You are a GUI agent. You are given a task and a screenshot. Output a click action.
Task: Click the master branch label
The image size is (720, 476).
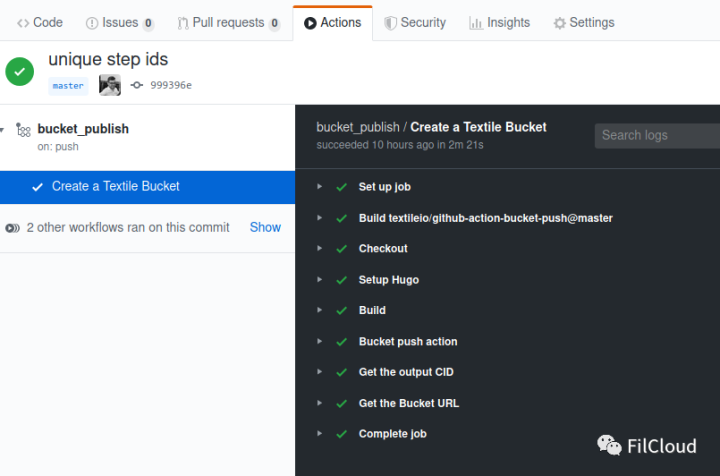click(x=68, y=86)
